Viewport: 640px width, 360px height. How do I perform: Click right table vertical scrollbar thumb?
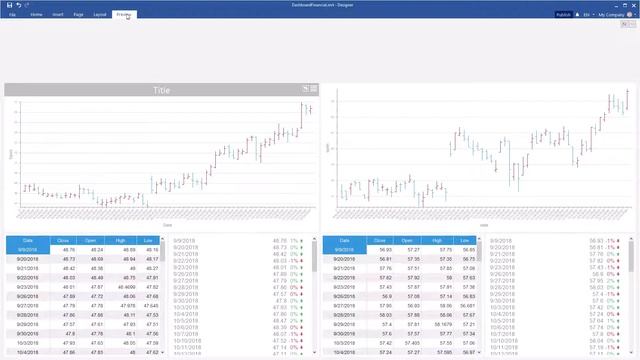tap(479, 251)
